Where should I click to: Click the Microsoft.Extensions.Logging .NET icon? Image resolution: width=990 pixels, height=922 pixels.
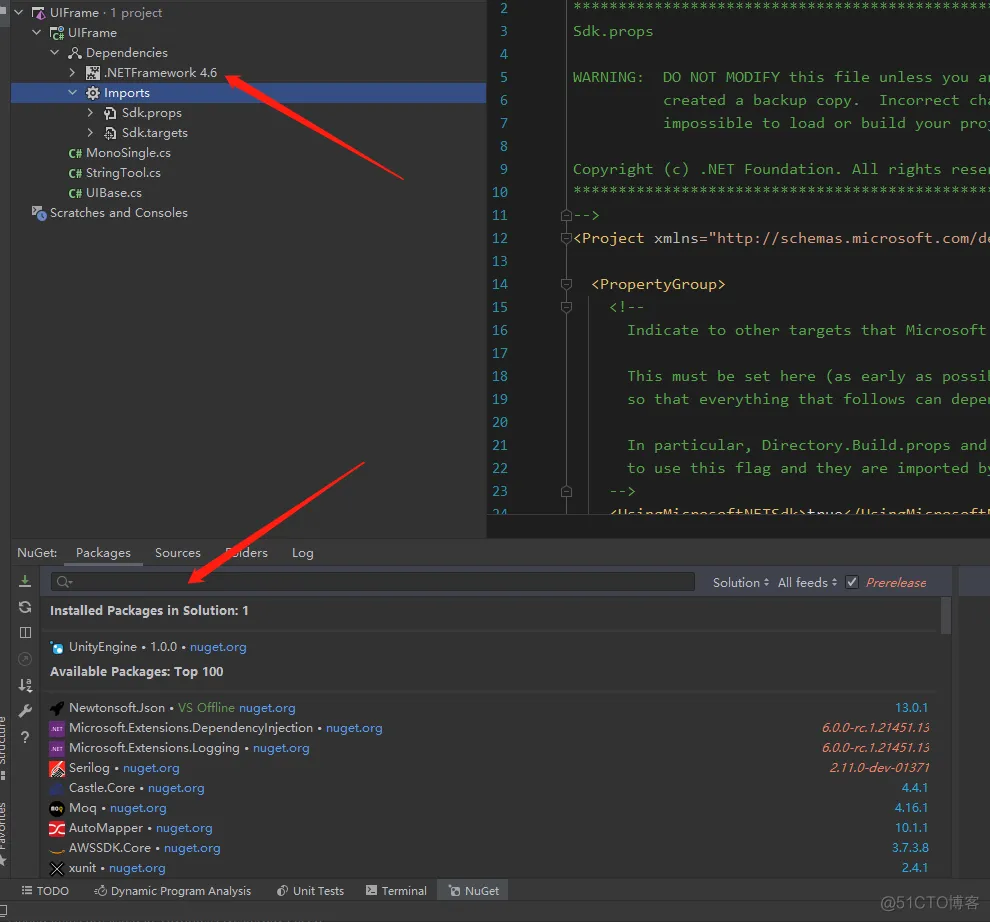(x=57, y=748)
